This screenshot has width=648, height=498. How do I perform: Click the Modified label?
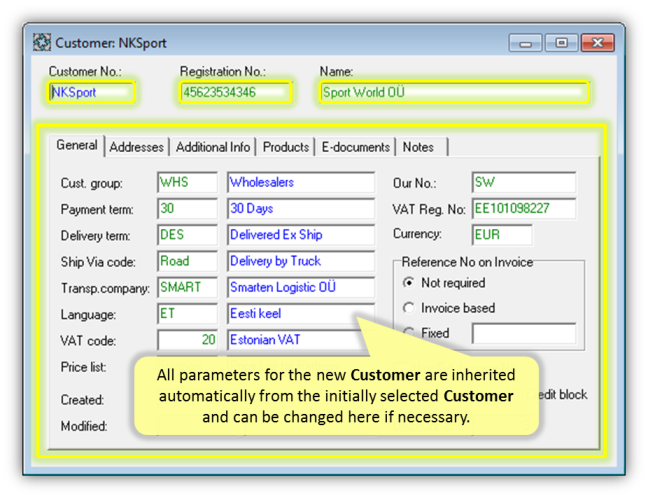[84, 426]
